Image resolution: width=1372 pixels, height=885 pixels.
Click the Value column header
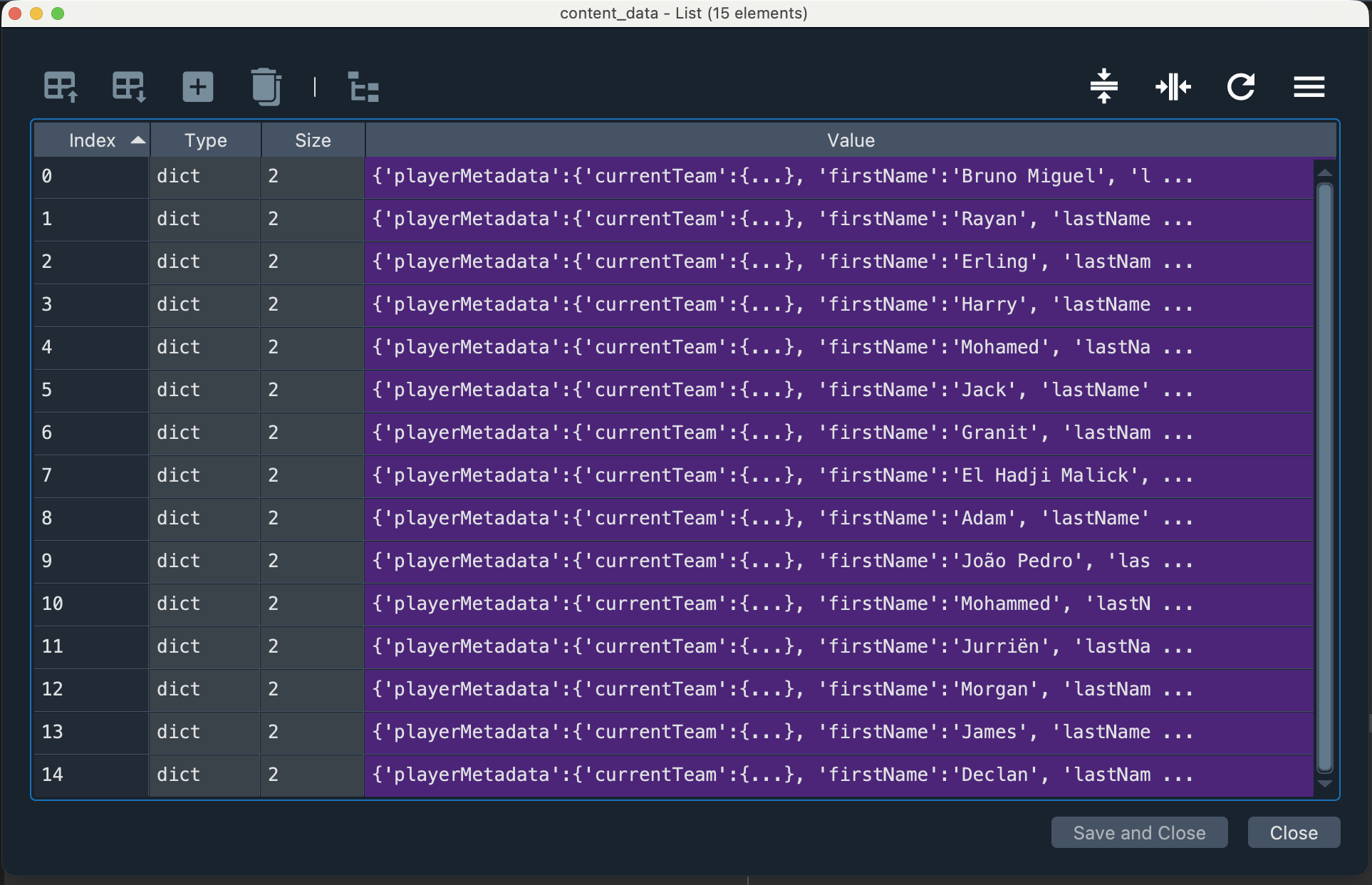tap(850, 140)
